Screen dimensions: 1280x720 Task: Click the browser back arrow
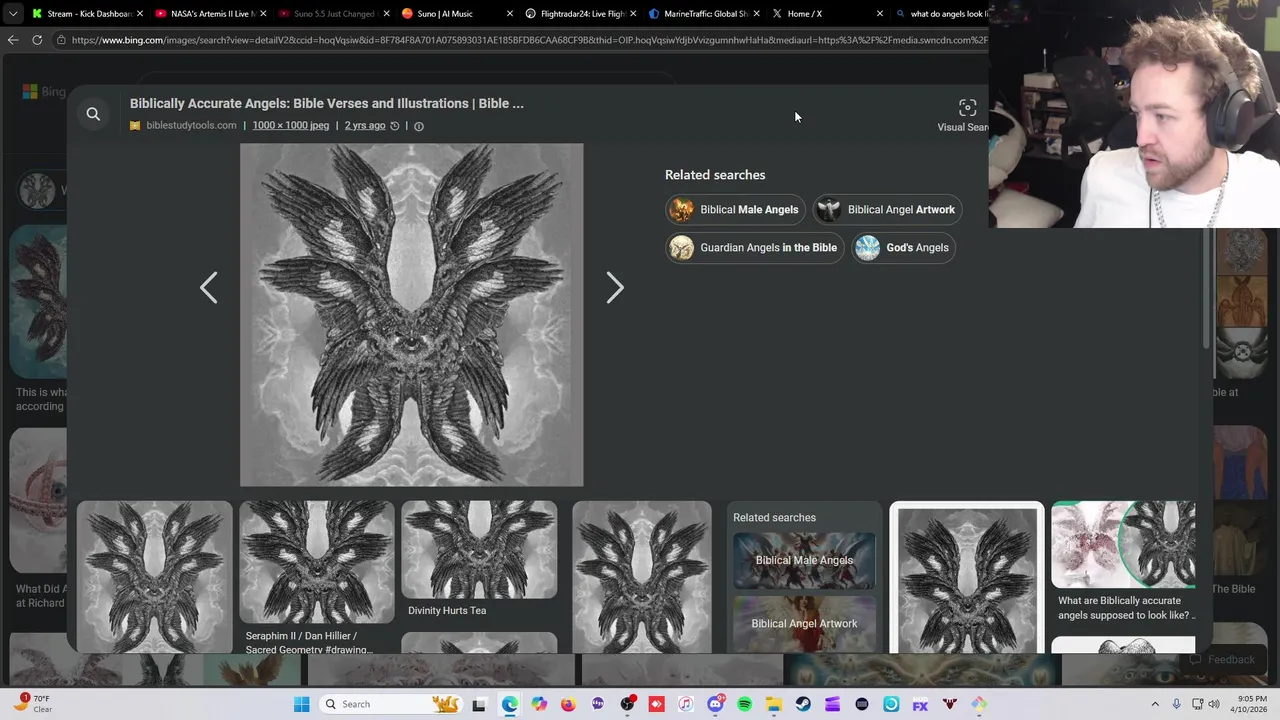12,40
